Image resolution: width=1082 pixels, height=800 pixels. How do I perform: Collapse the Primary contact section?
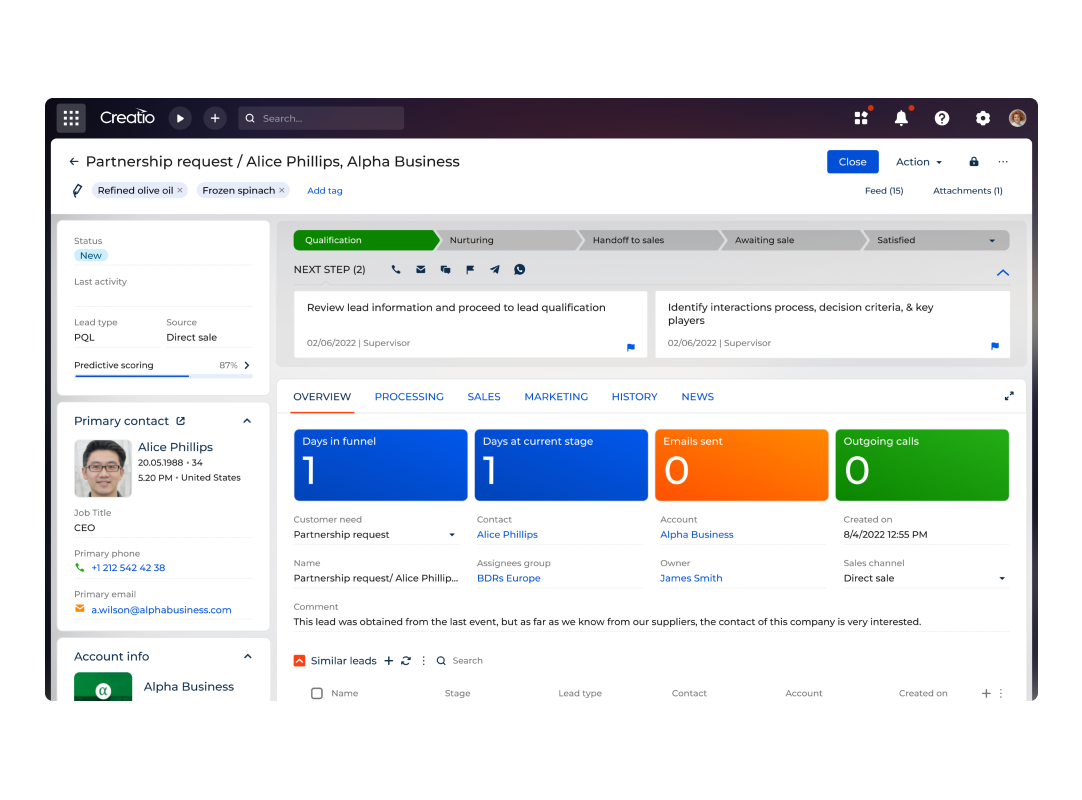247,421
